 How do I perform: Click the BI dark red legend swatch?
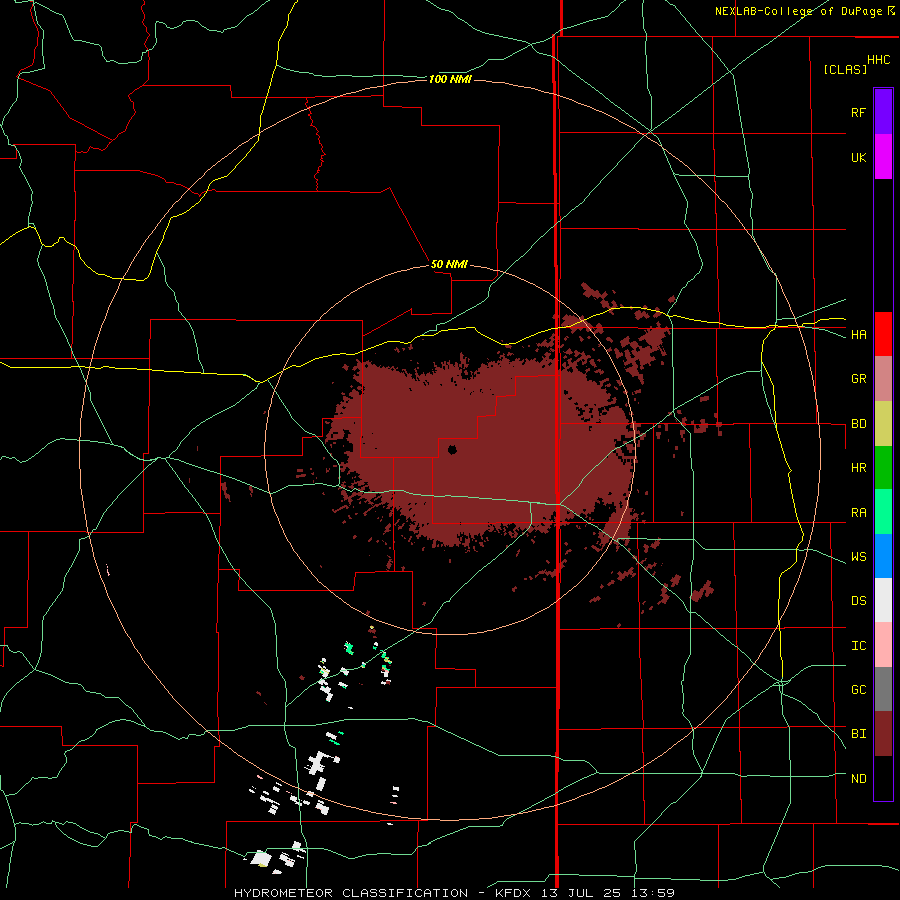(883, 734)
